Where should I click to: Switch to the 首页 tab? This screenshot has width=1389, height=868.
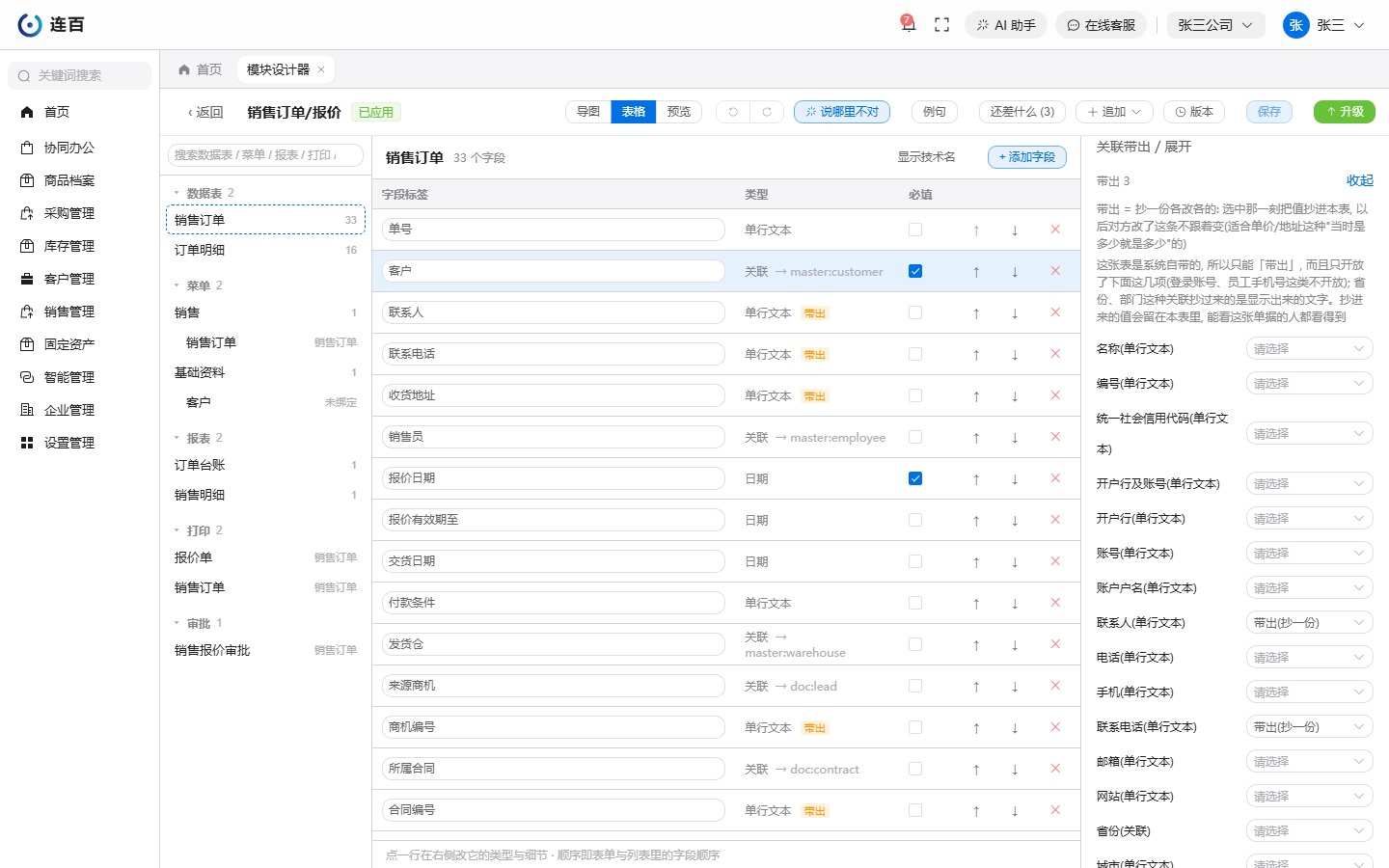(201, 69)
